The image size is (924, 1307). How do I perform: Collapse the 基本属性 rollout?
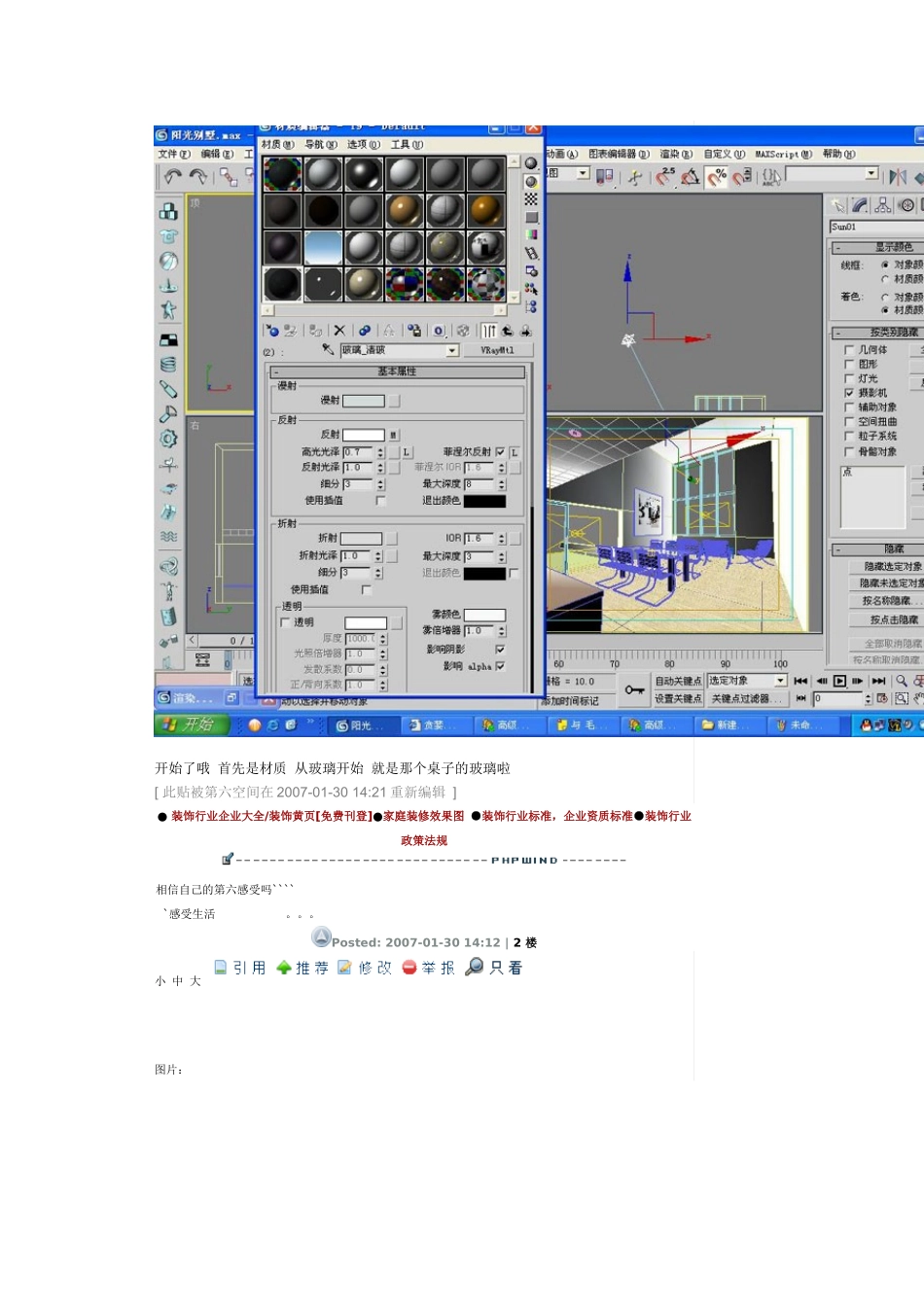click(398, 371)
